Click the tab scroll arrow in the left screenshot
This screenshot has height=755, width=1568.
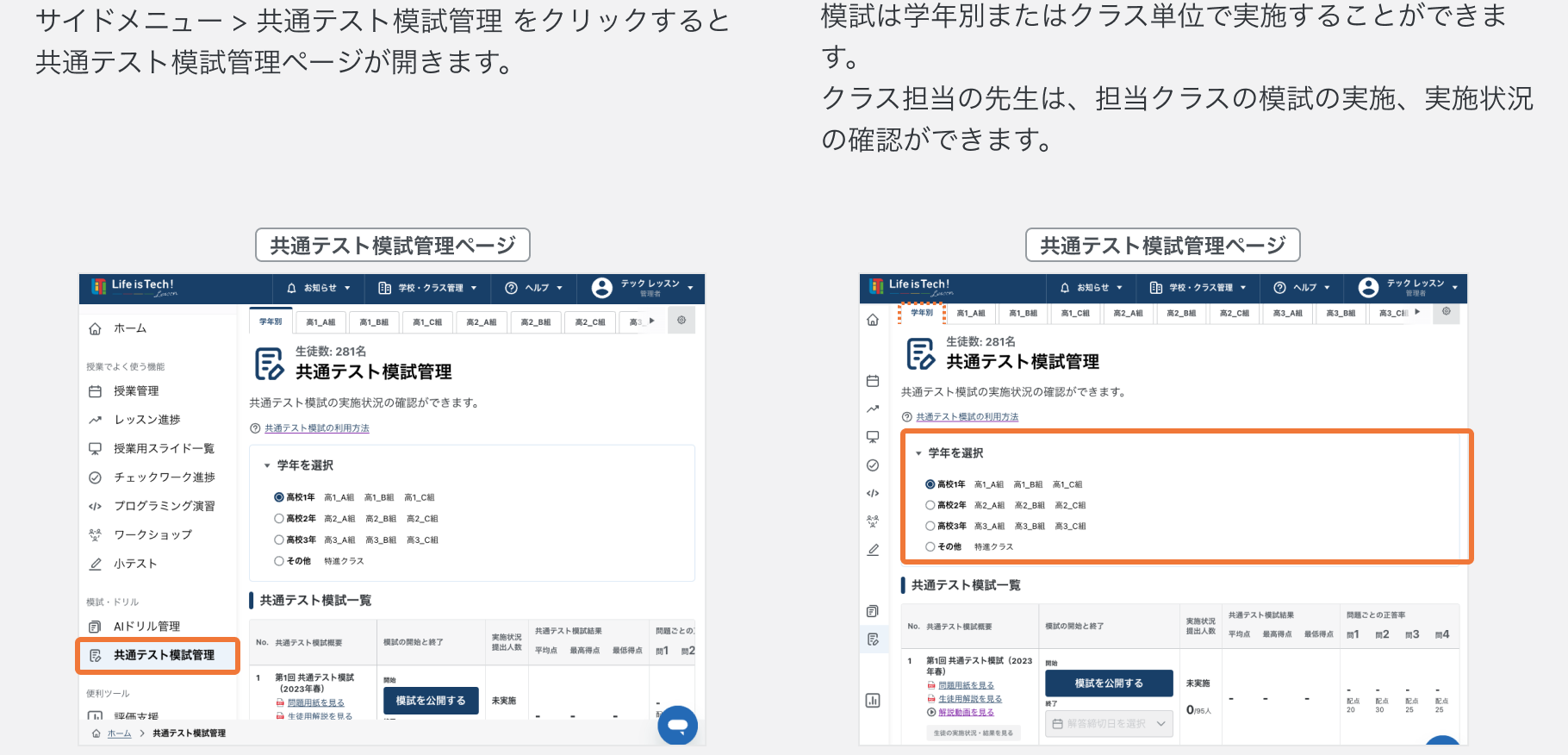(x=652, y=321)
